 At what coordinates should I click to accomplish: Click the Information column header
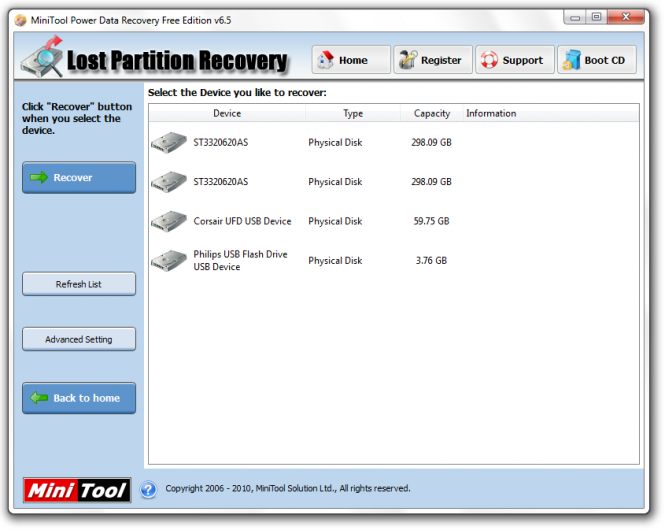(x=550, y=114)
